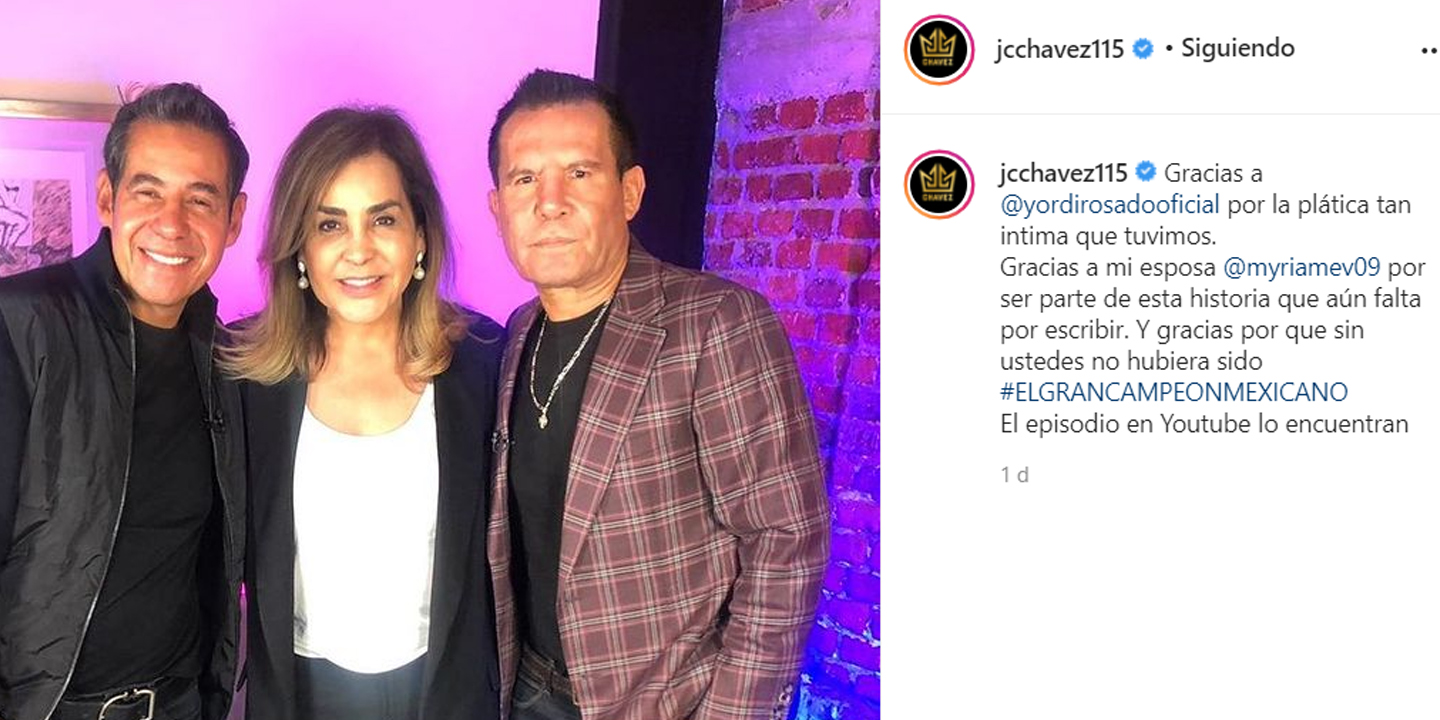Screen dimensions: 1440x720
Task: Click the crown avatar beside the caption
Action: pos(939,184)
